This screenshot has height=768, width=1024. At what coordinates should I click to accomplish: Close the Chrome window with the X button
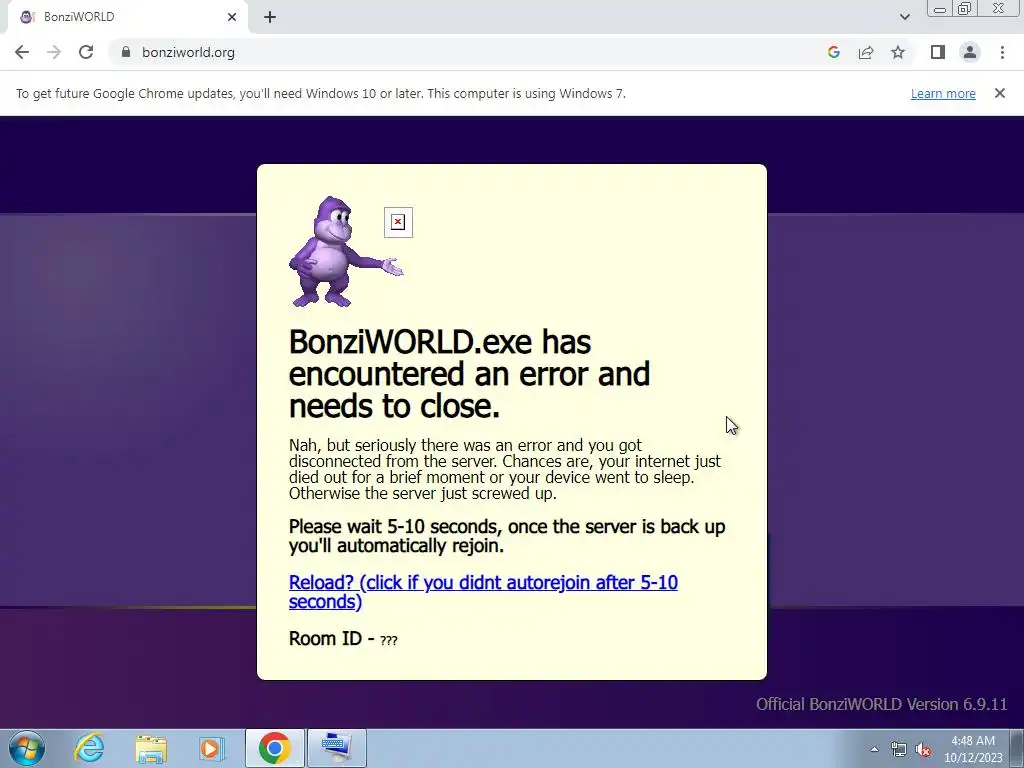pos(999,8)
